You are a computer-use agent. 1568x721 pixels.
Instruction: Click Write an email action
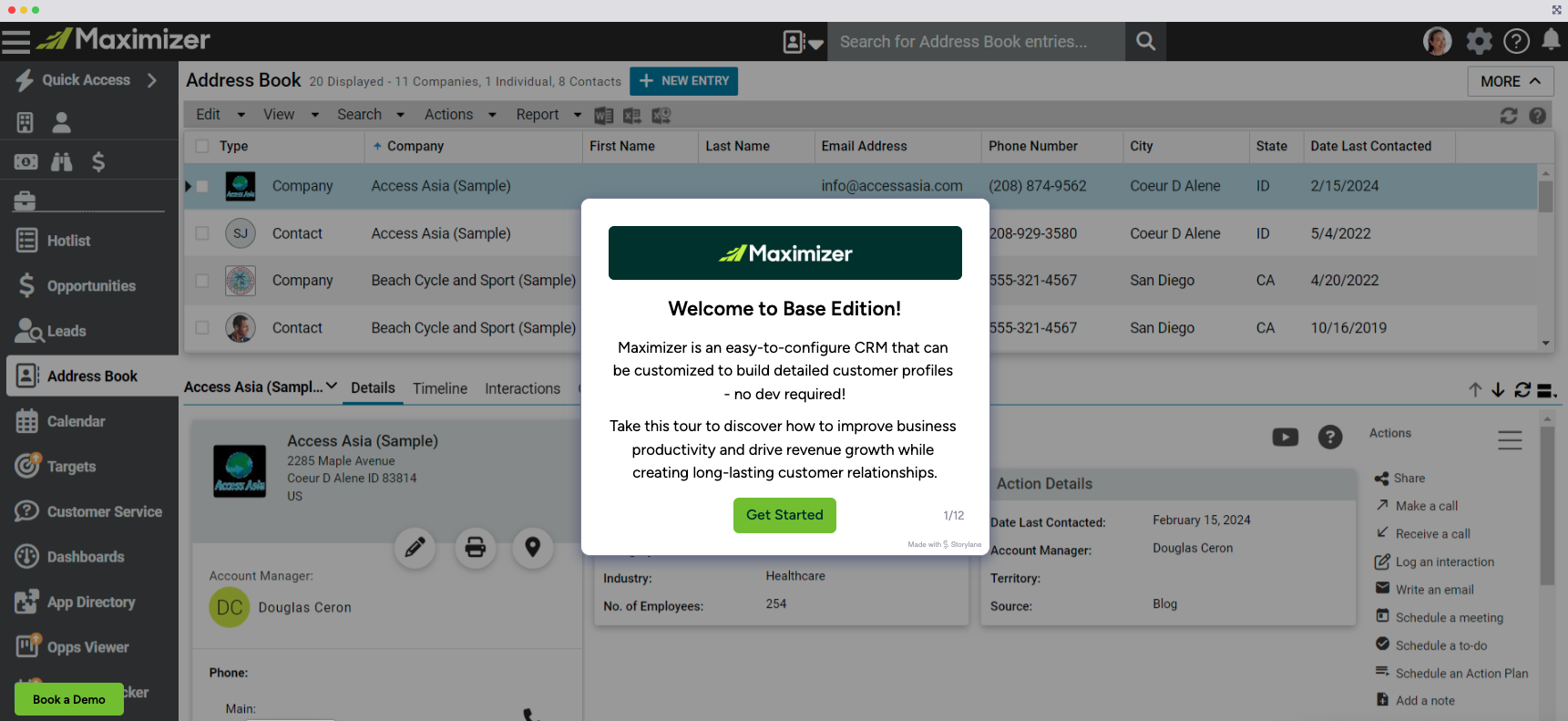point(1425,590)
